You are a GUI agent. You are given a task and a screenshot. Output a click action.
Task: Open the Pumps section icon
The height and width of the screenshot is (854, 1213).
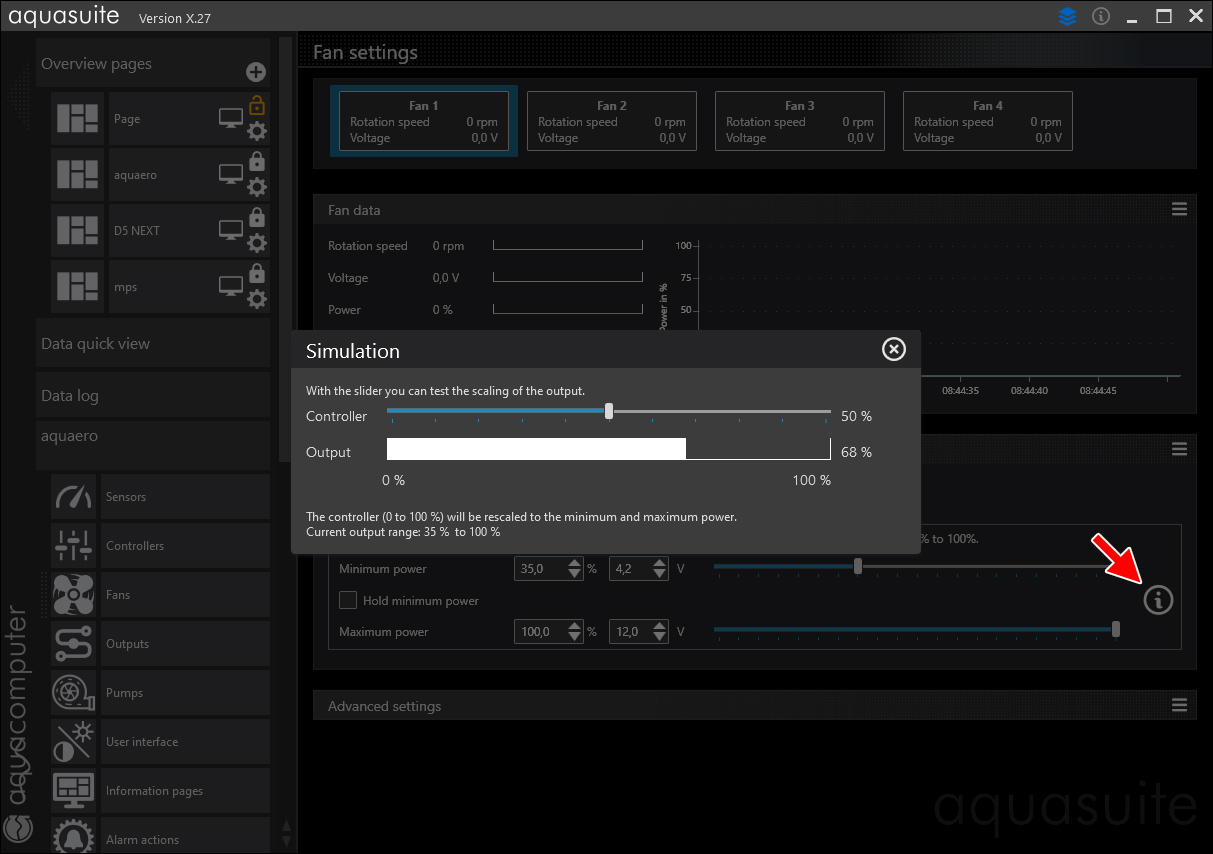[x=74, y=693]
